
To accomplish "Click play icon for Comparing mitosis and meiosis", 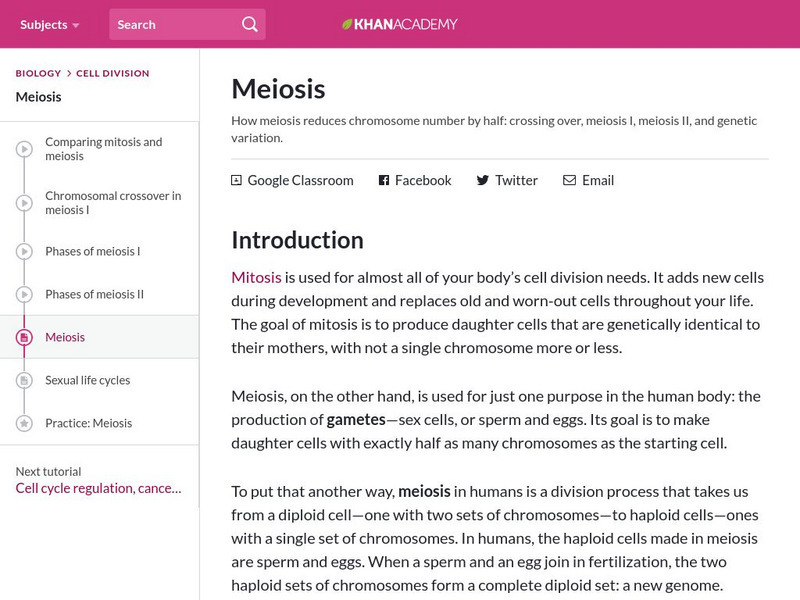I will pos(24,150).
